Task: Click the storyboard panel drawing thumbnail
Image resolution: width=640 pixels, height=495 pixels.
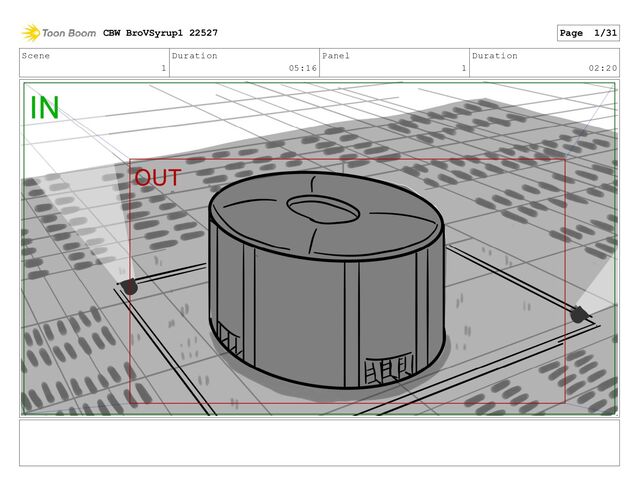Action: pyautogui.click(x=319, y=249)
